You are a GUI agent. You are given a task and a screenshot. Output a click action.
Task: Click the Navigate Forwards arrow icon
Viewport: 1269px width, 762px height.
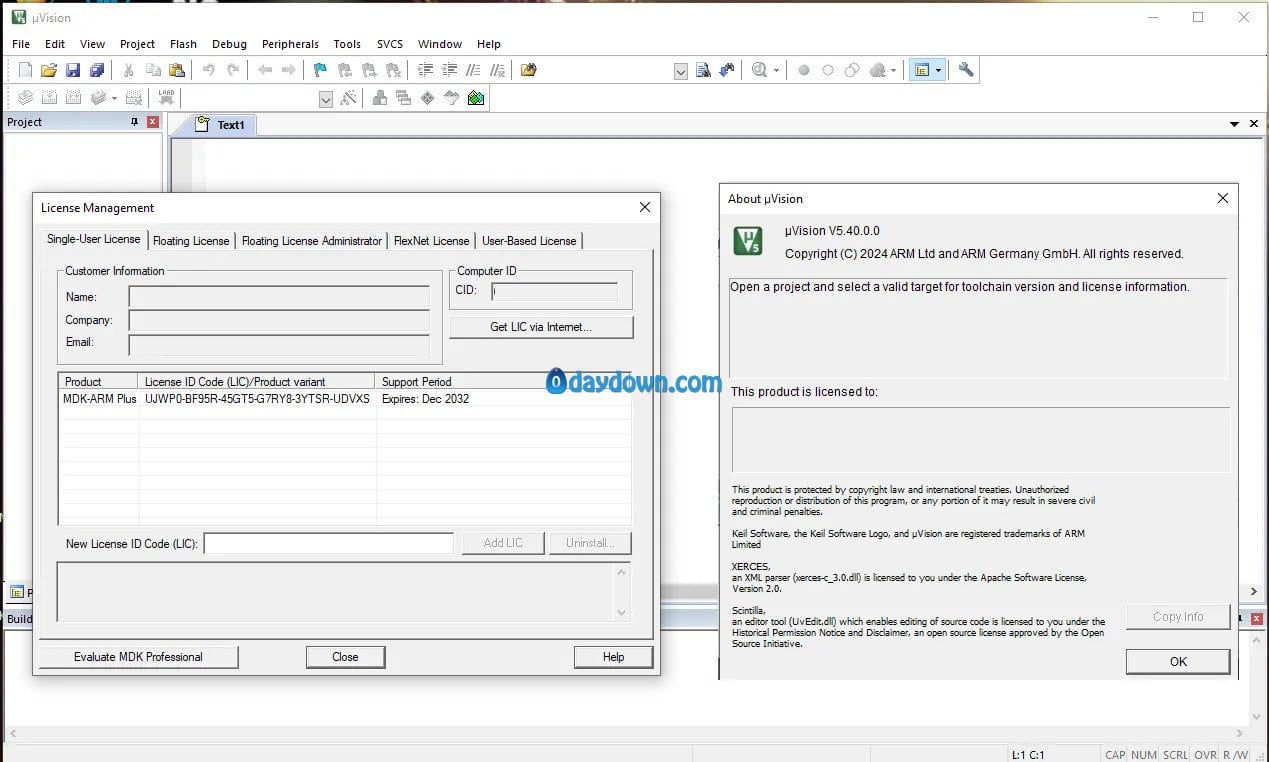click(x=289, y=70)
